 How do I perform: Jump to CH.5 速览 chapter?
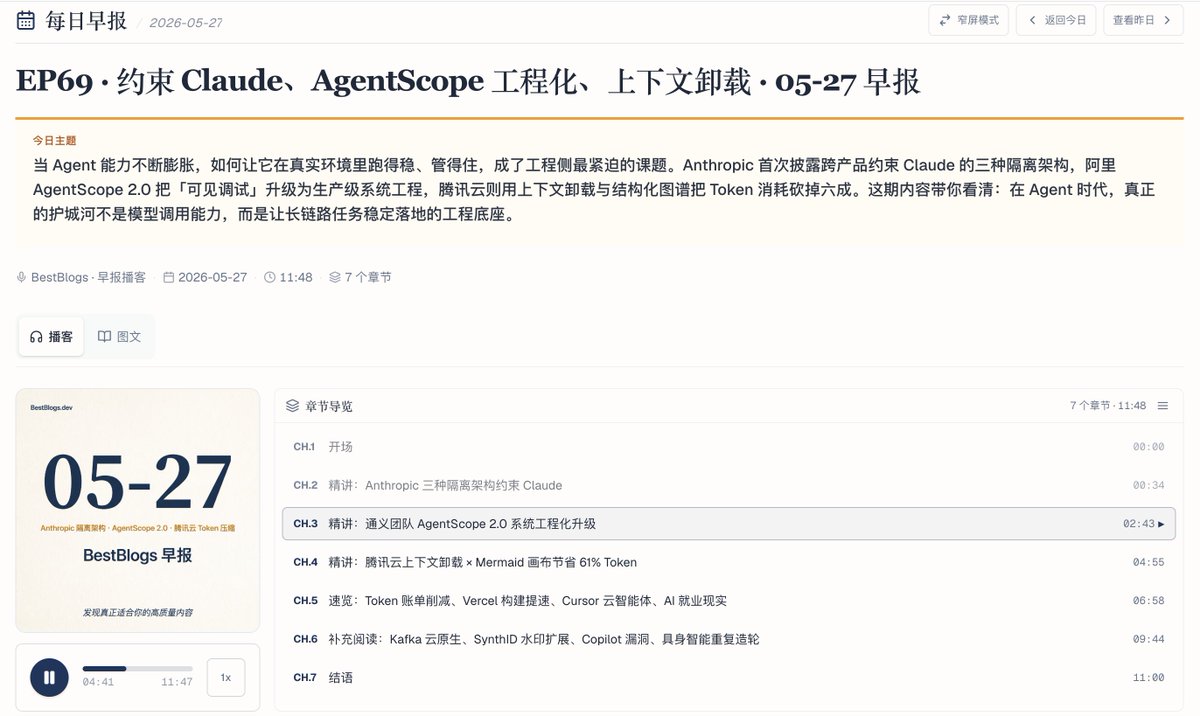728,601
